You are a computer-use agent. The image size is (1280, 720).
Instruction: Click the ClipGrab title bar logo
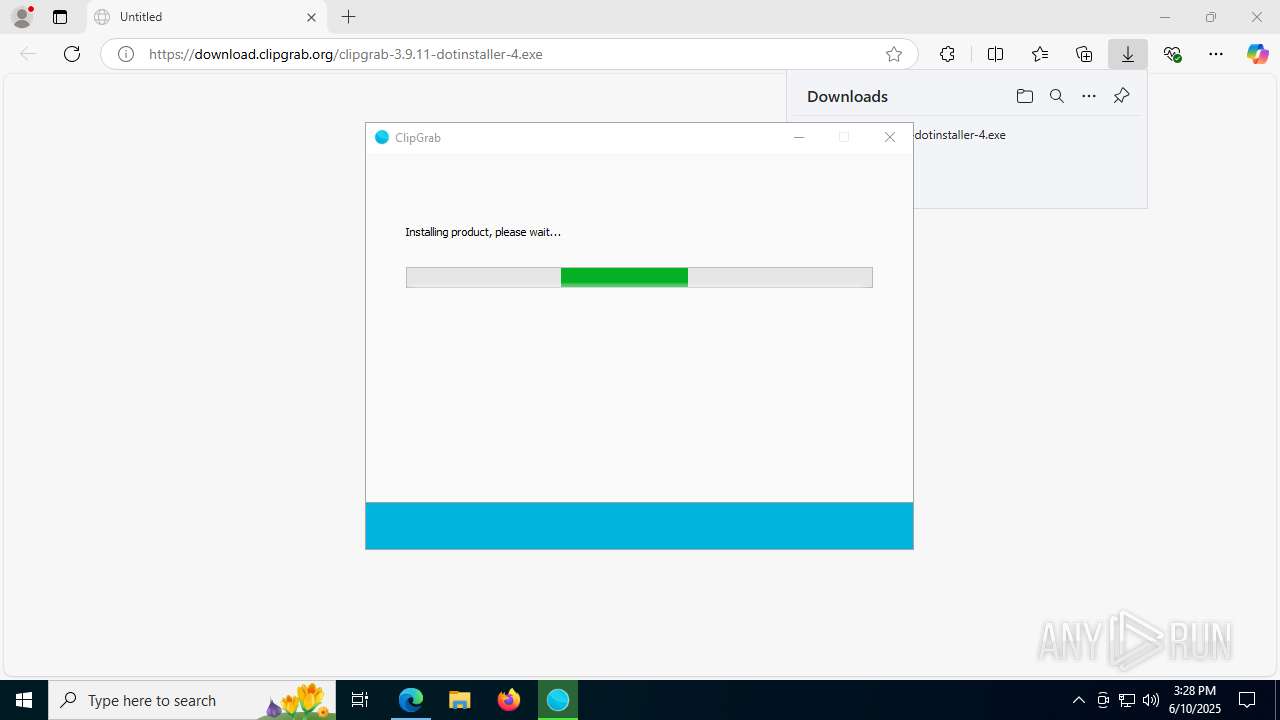(381, 138)
